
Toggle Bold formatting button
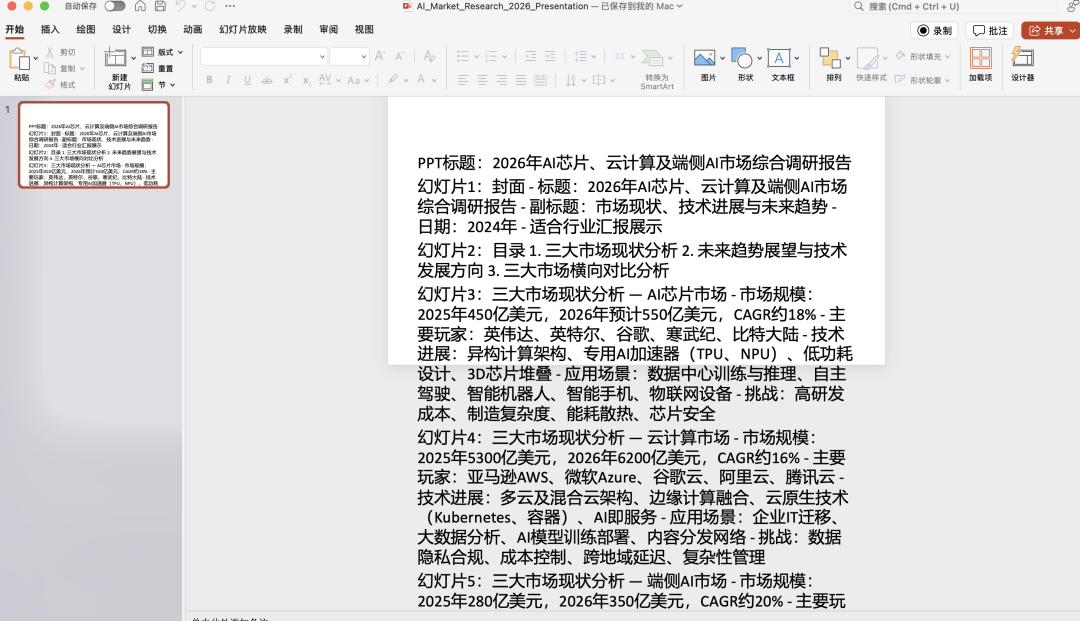click(x=209, y=80)
